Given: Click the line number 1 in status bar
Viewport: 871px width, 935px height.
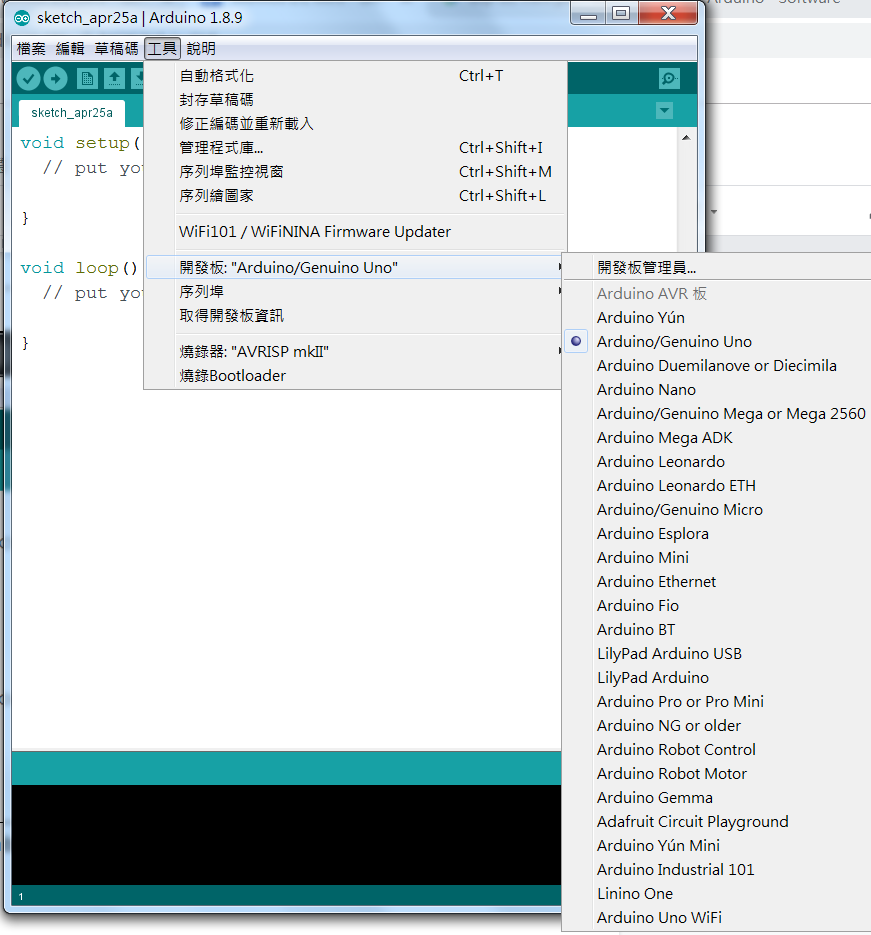Looking at the screenshot, I should (x=21, y=896).
